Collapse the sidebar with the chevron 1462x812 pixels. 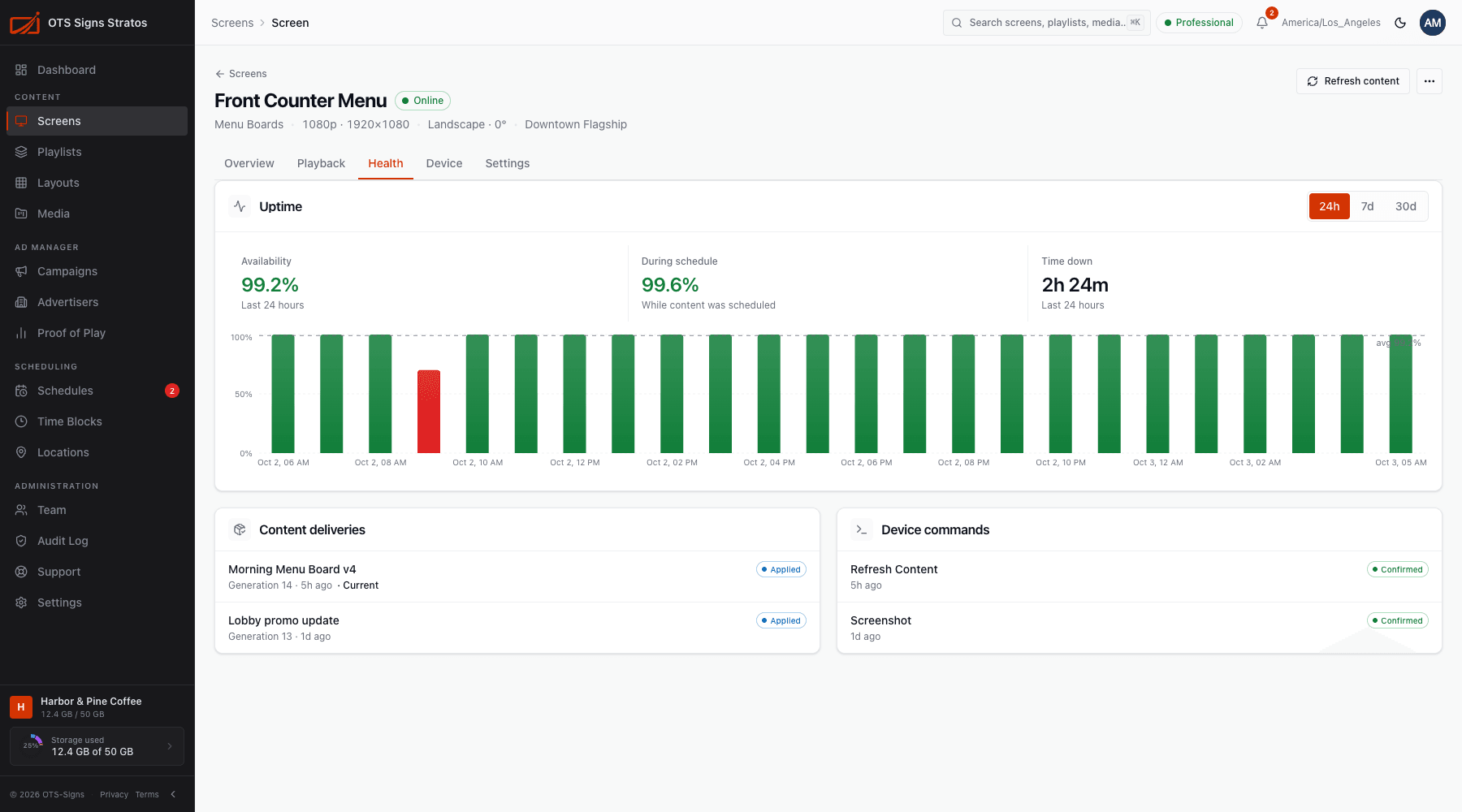tap(173, 794)
